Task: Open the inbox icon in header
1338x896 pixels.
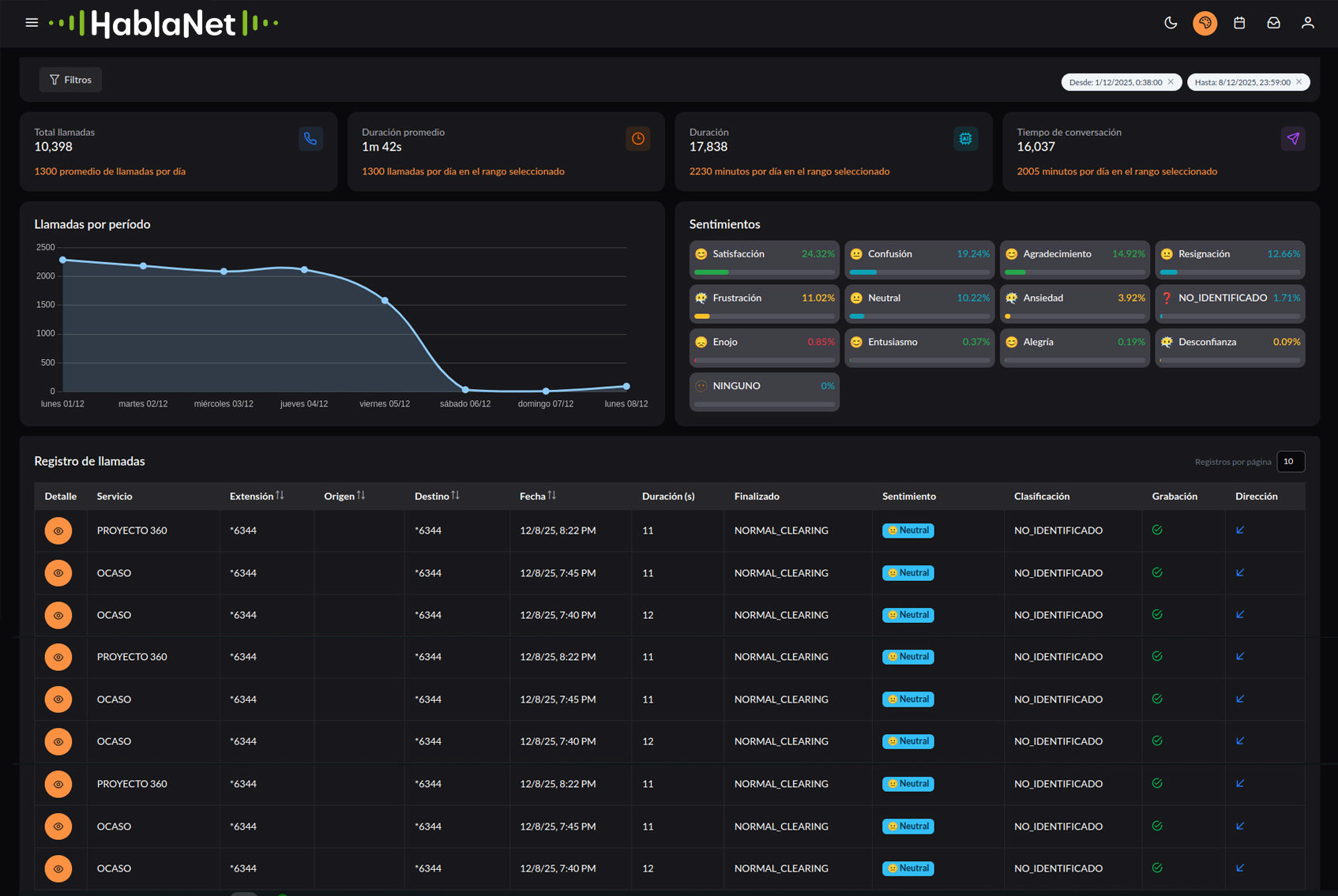Action: pyautogui.click(x=1273, y=23)
